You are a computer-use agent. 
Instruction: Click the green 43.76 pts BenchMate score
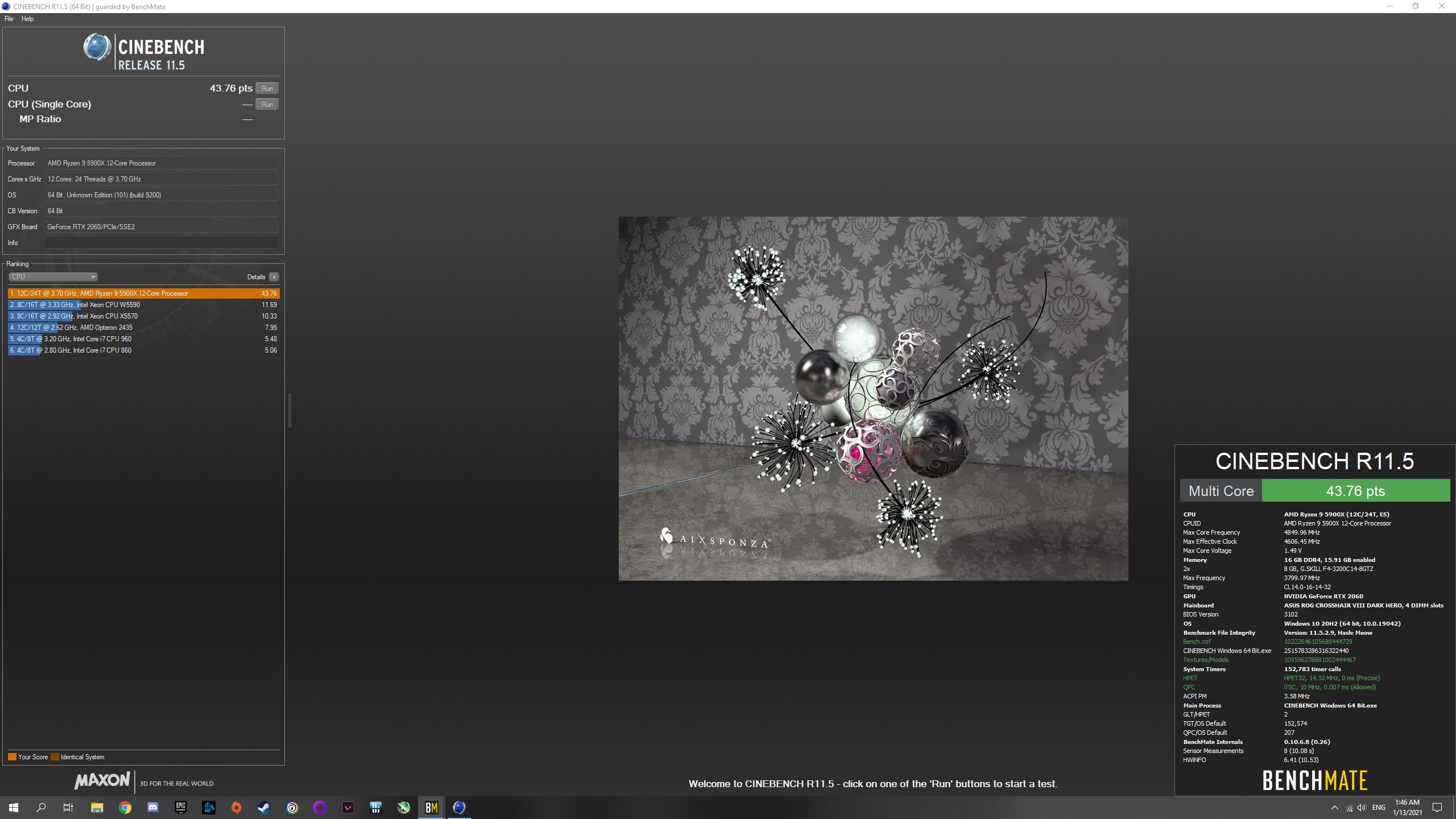(x=1355, y=491)
